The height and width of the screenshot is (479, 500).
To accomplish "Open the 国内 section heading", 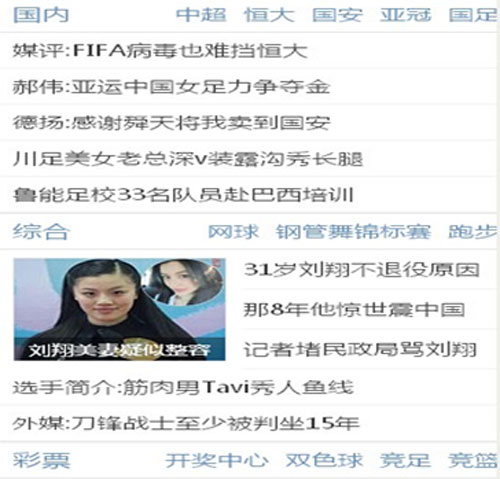I will pos(41,15).
